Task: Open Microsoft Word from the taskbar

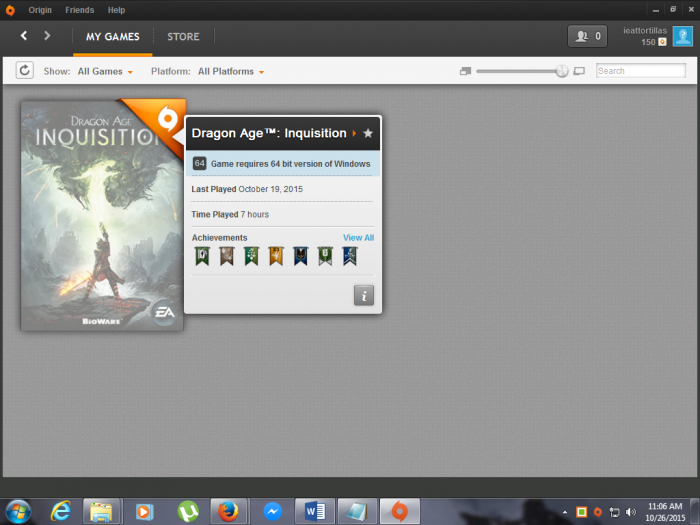Action: pos(315,512)
